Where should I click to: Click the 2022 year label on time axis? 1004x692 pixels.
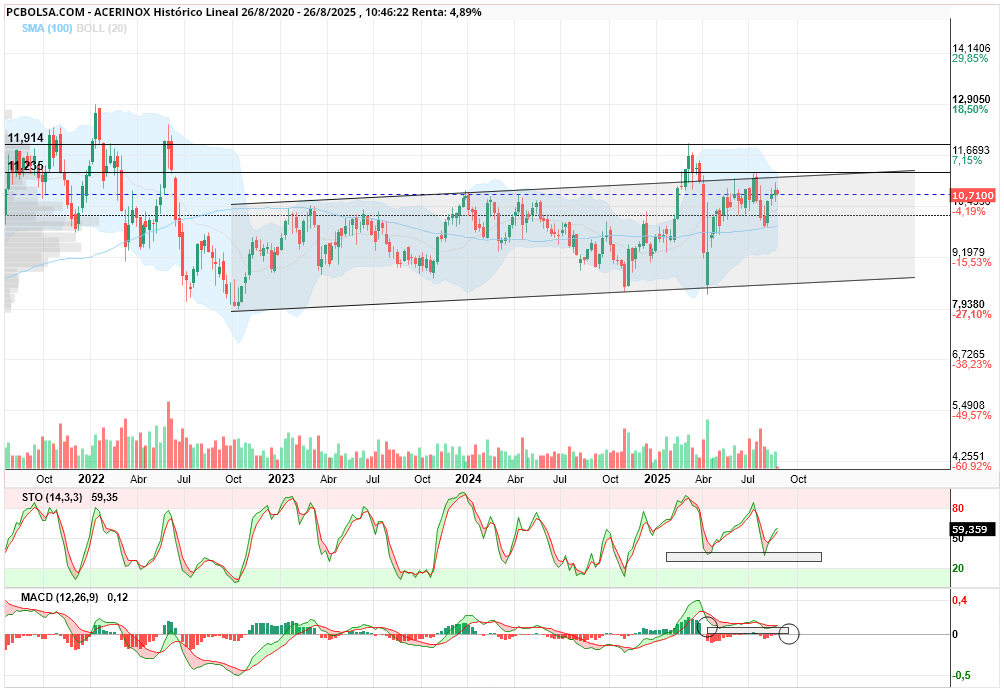pyautogui.click(x=92, y=479)
